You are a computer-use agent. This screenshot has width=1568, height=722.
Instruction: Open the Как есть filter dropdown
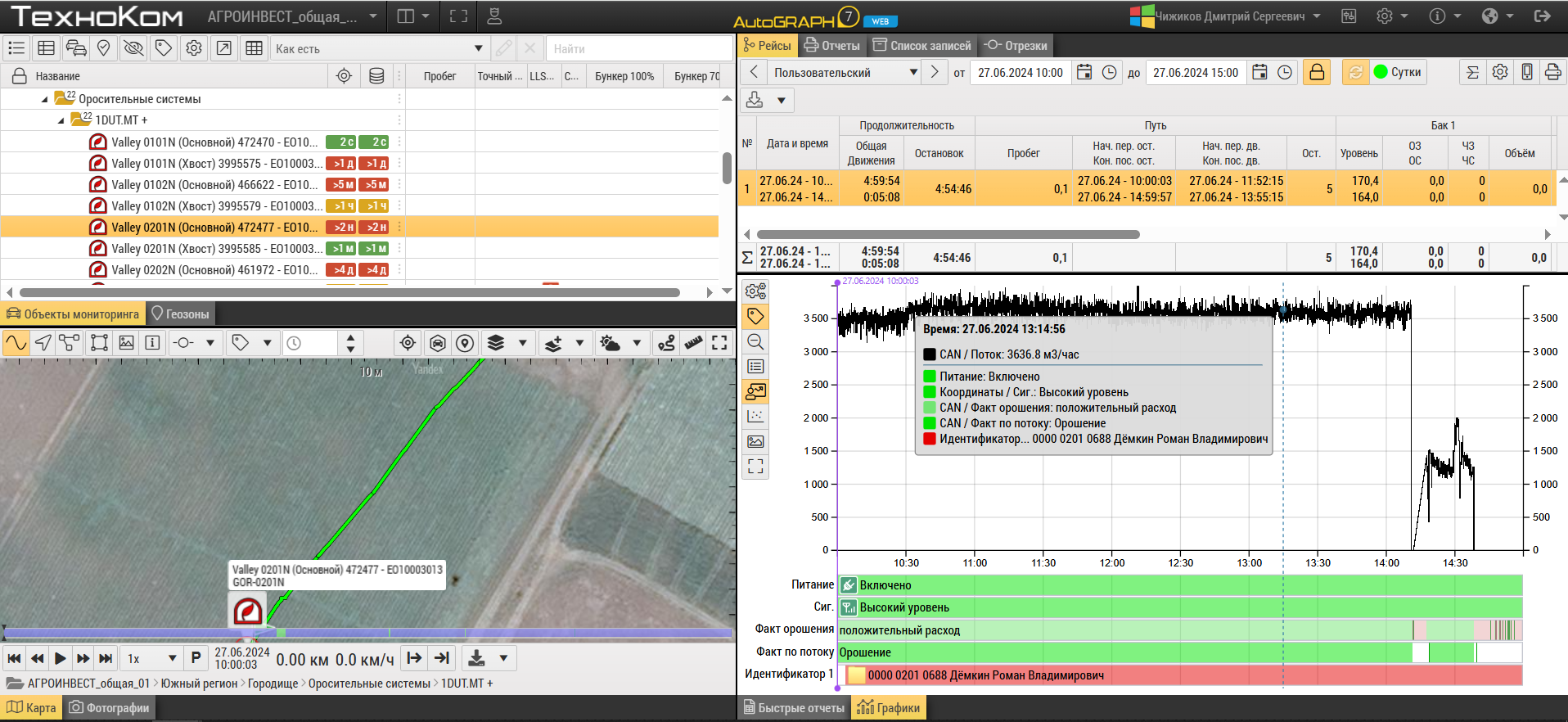[x=379, y=48]
